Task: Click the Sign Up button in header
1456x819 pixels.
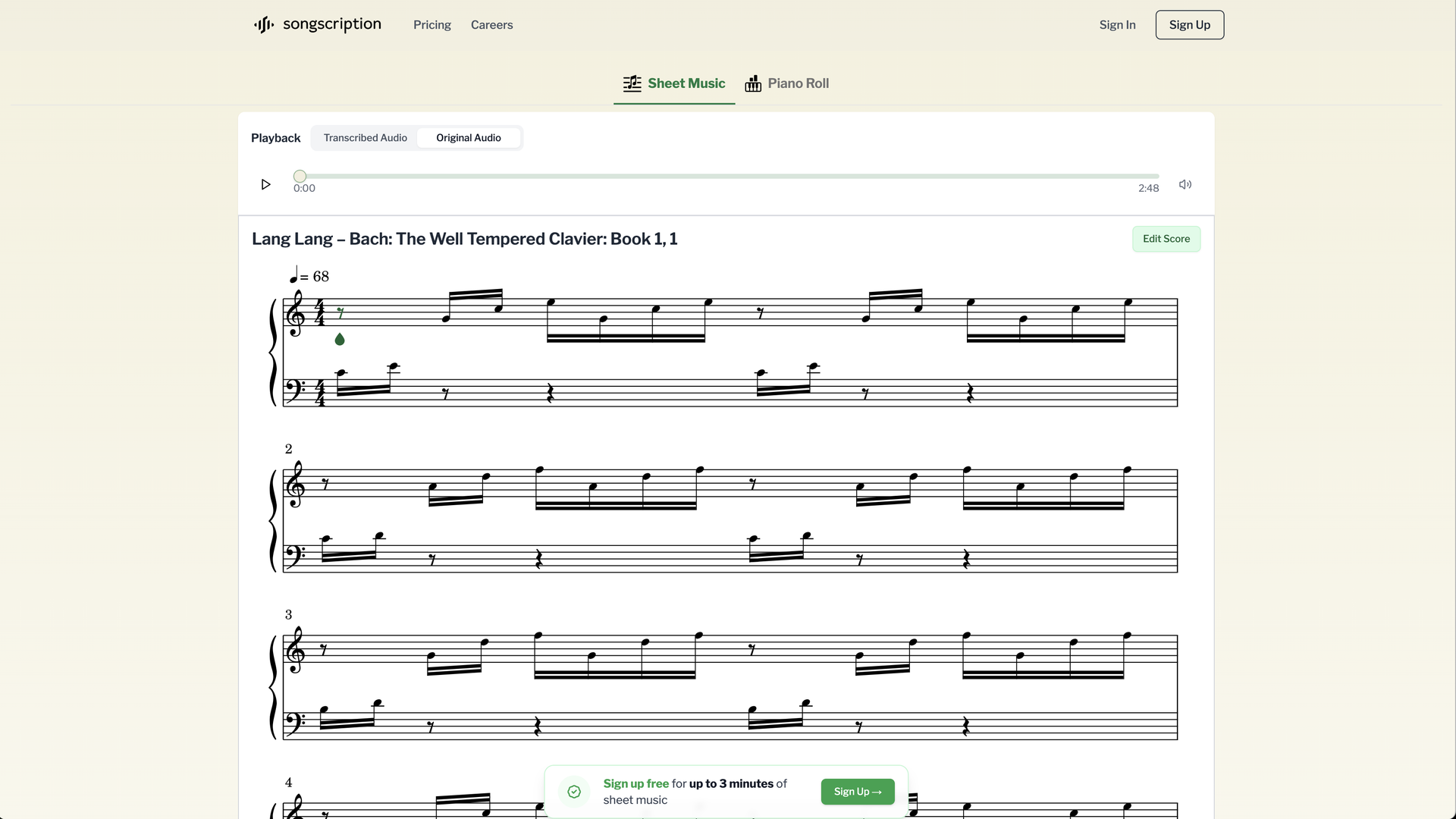Action: pyautogui.click(x=1189, y=25)
